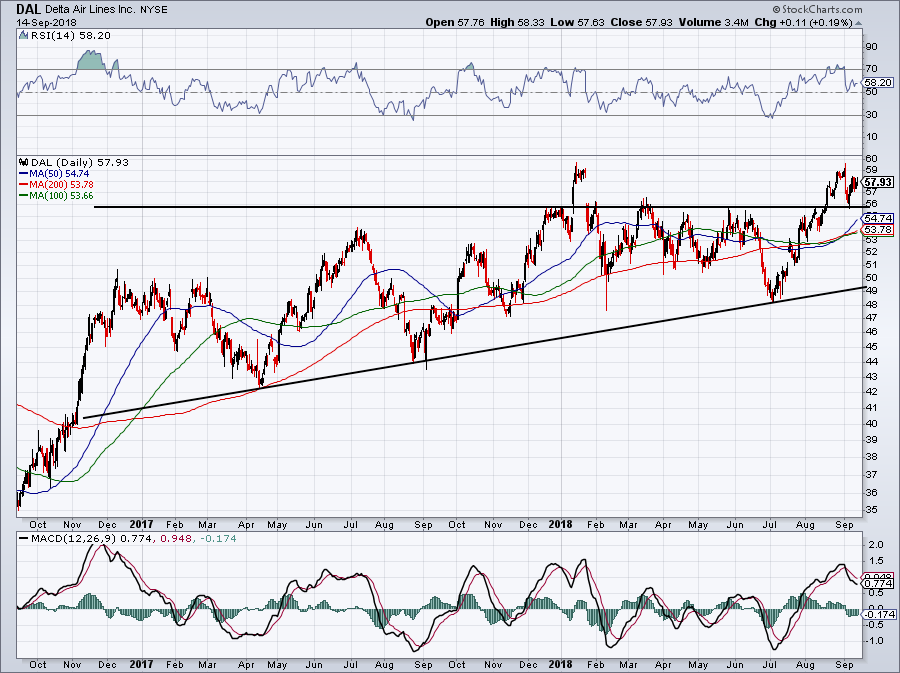
Task: Click the candlestick icon next to DAL (Daily)
Action: point(23,162)
